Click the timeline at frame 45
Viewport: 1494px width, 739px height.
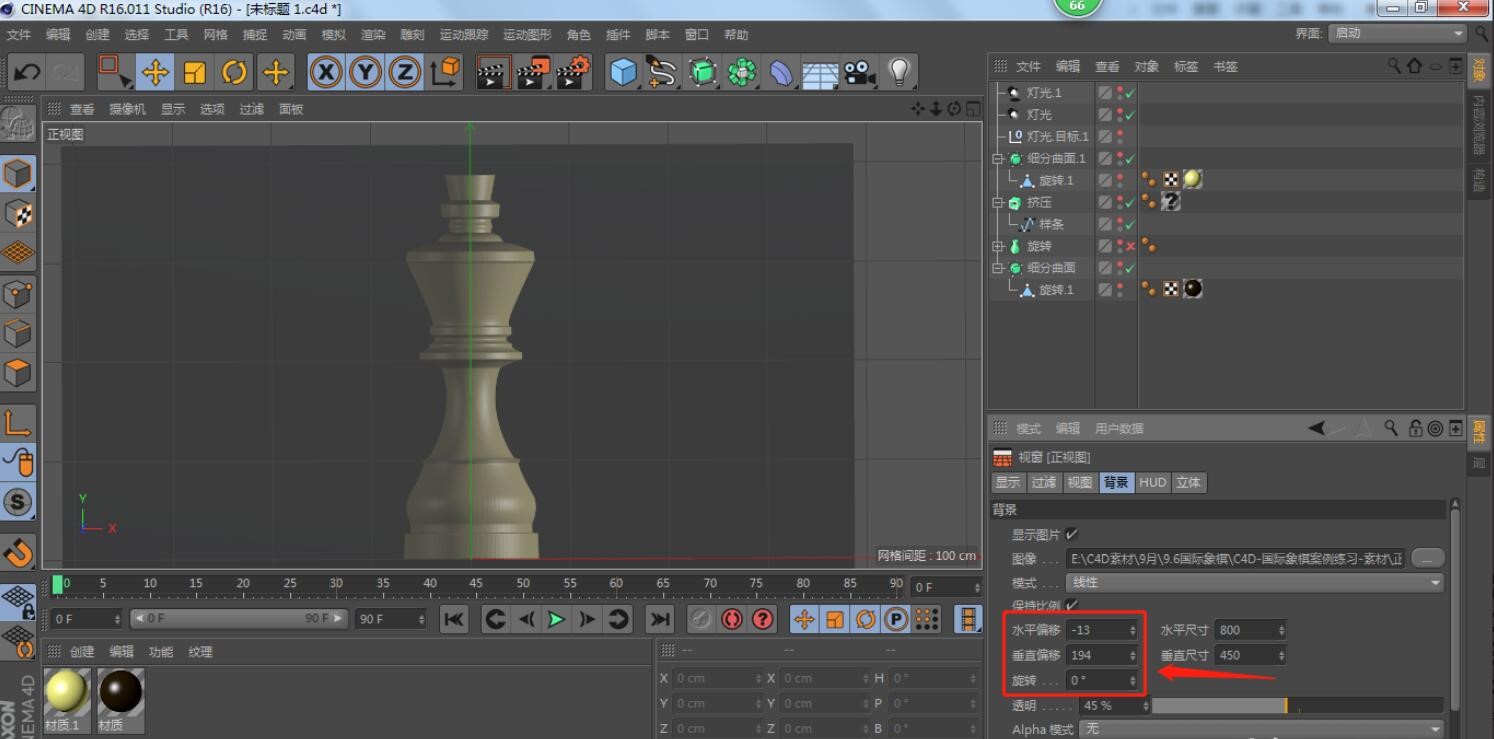tap(476, 584)
